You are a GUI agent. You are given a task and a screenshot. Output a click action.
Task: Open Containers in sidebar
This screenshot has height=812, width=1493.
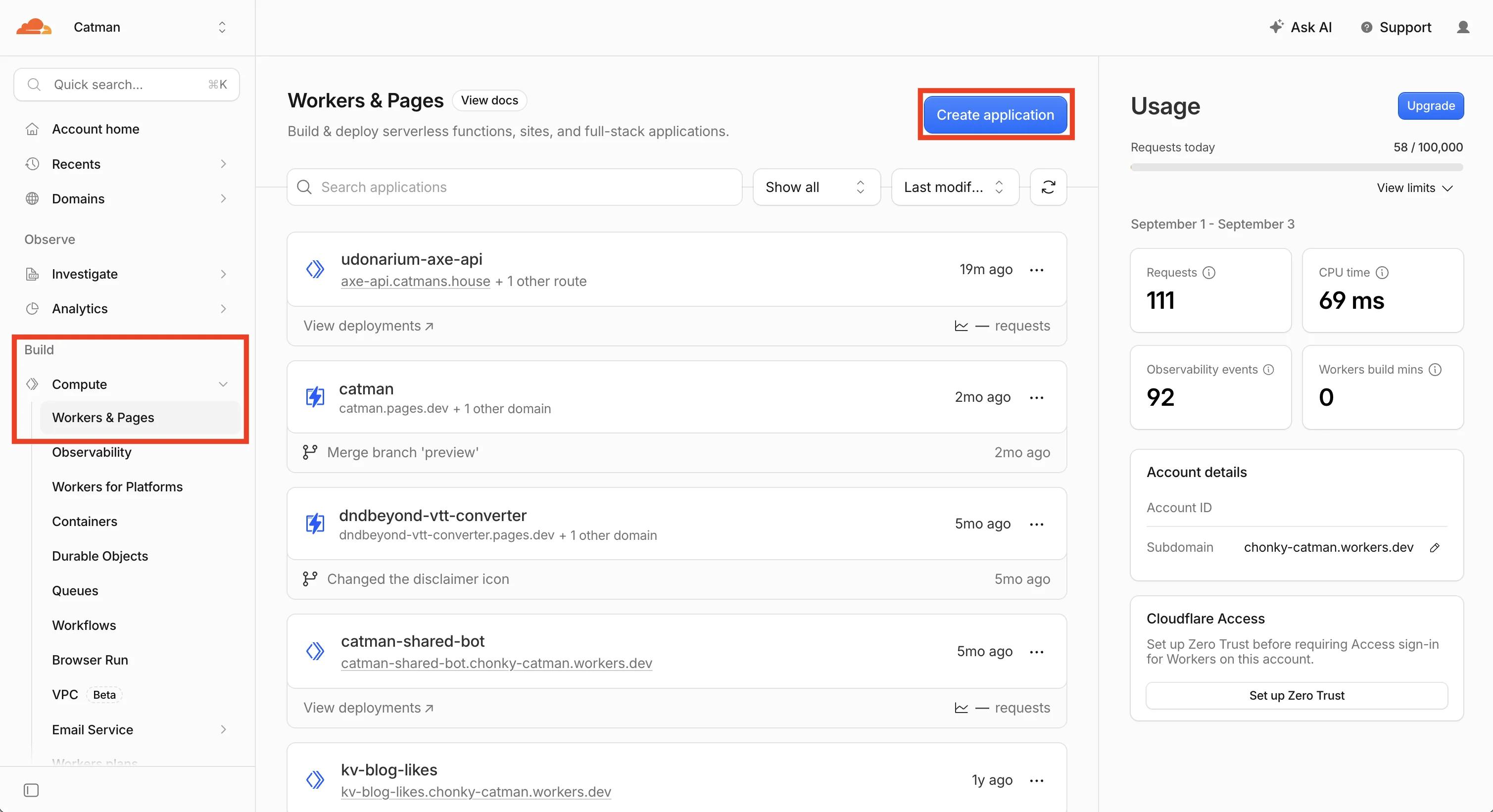pos(85,522)
